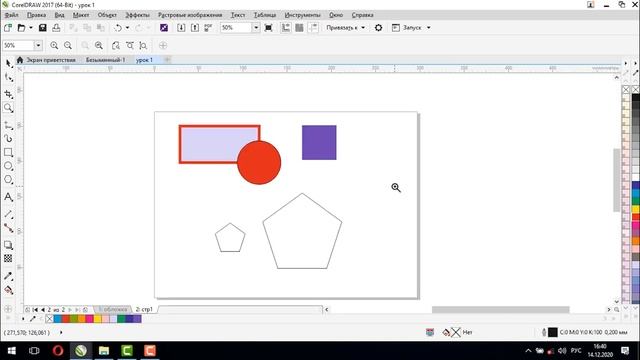Zoom to all objects
640x360 pixels.
click(99, 45)
